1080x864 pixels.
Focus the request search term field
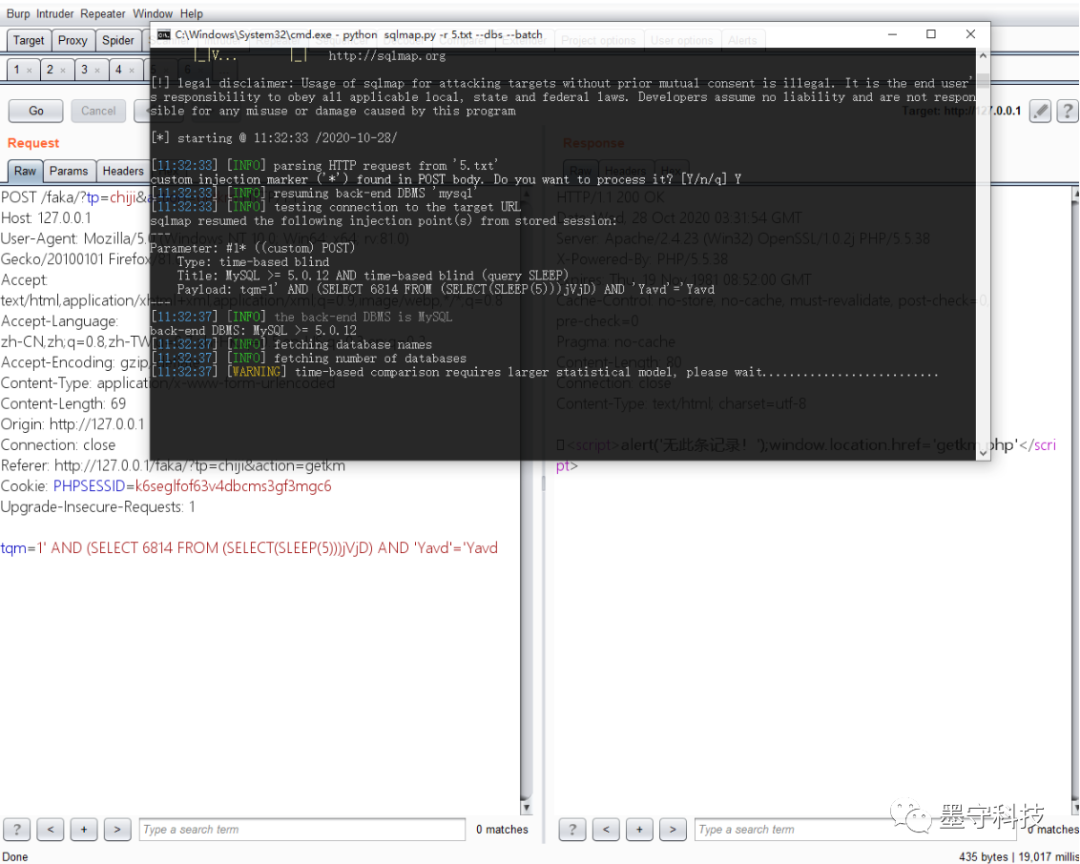[x=302, y=829]
